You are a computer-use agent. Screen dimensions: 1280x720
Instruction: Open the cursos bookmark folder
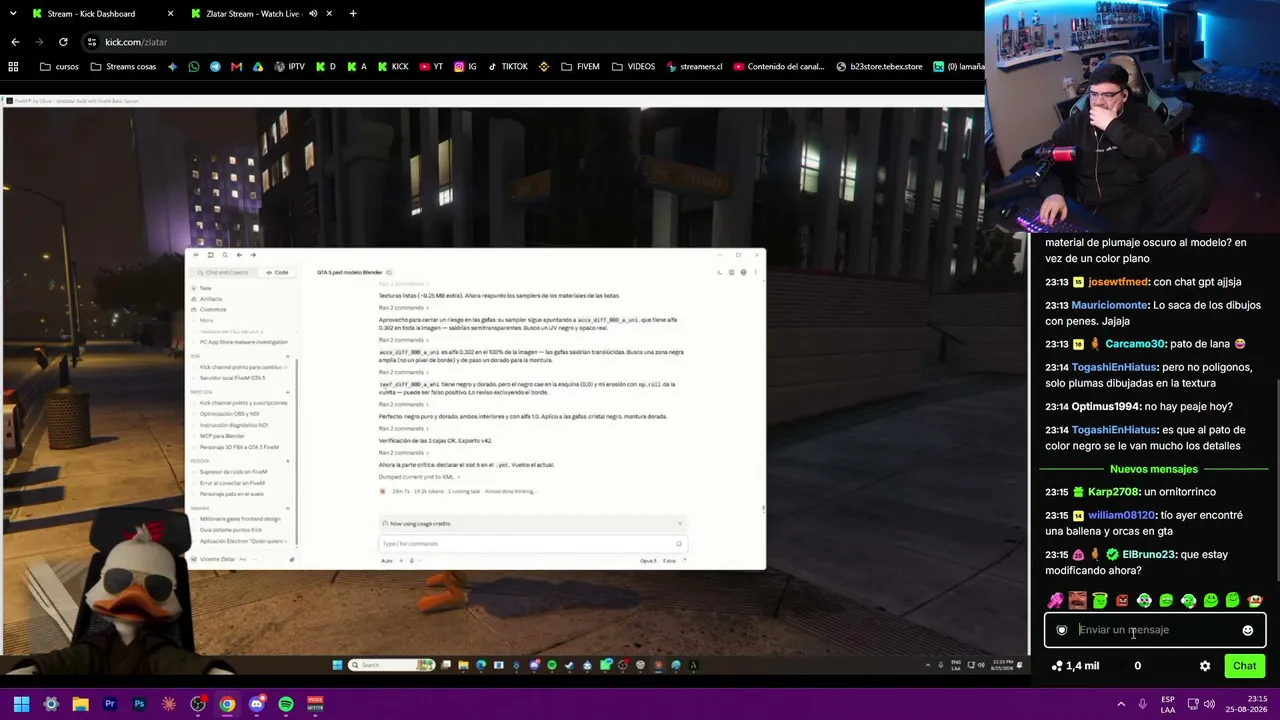(x=59, y=67)
